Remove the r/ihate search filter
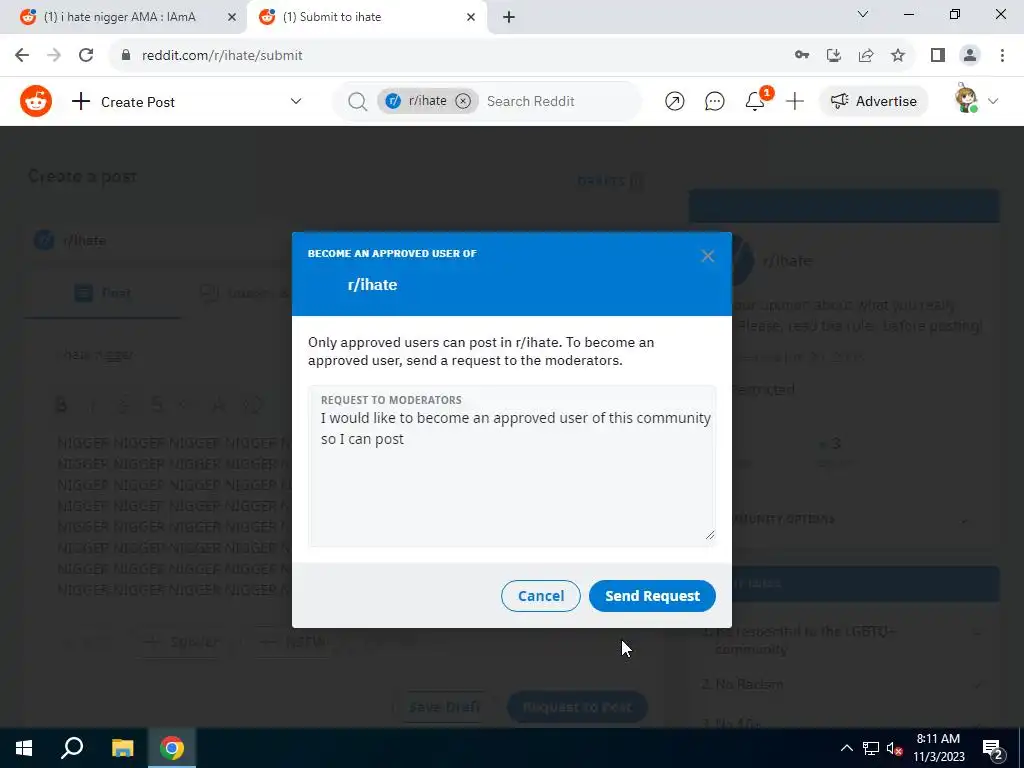 coord(463,101)
